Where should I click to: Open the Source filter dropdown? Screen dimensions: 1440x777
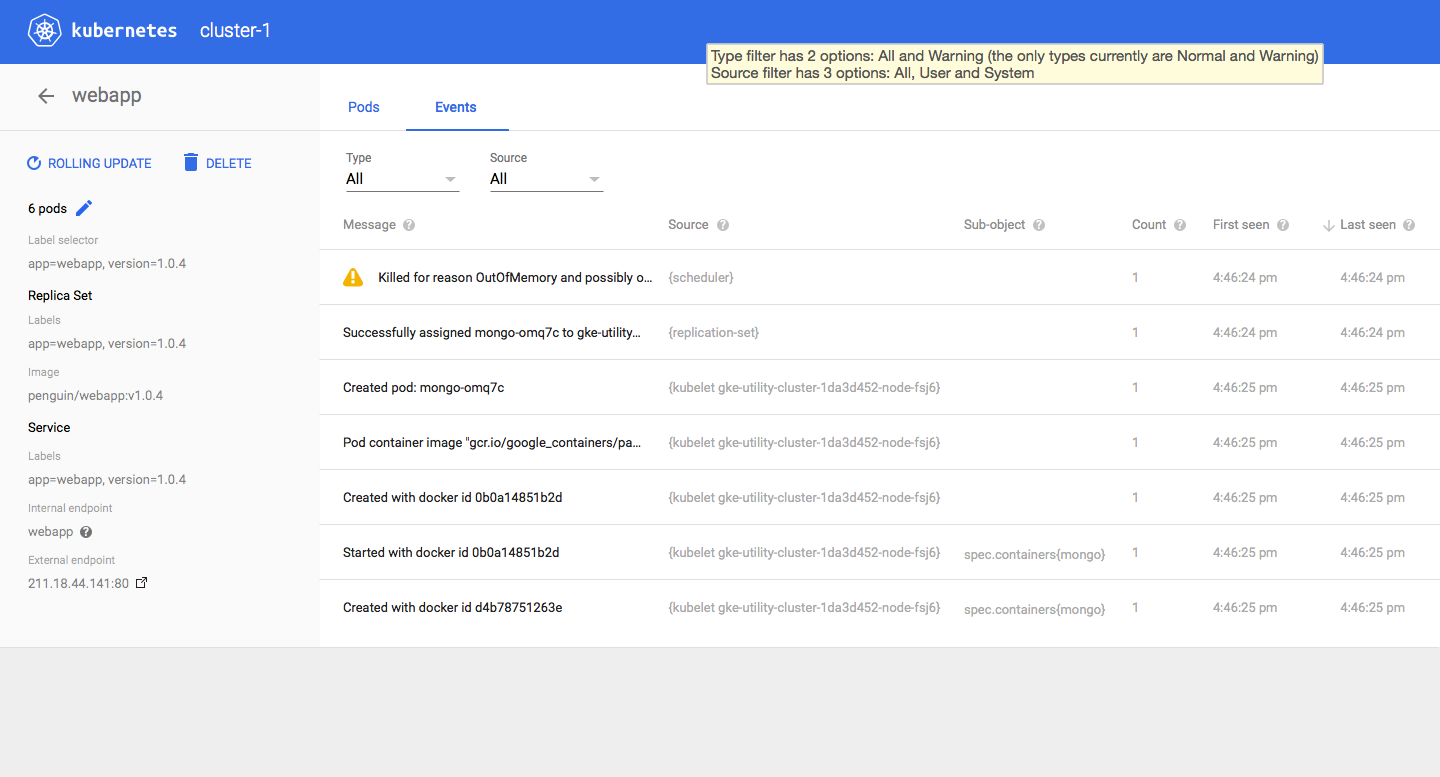[x=546, y=179]
